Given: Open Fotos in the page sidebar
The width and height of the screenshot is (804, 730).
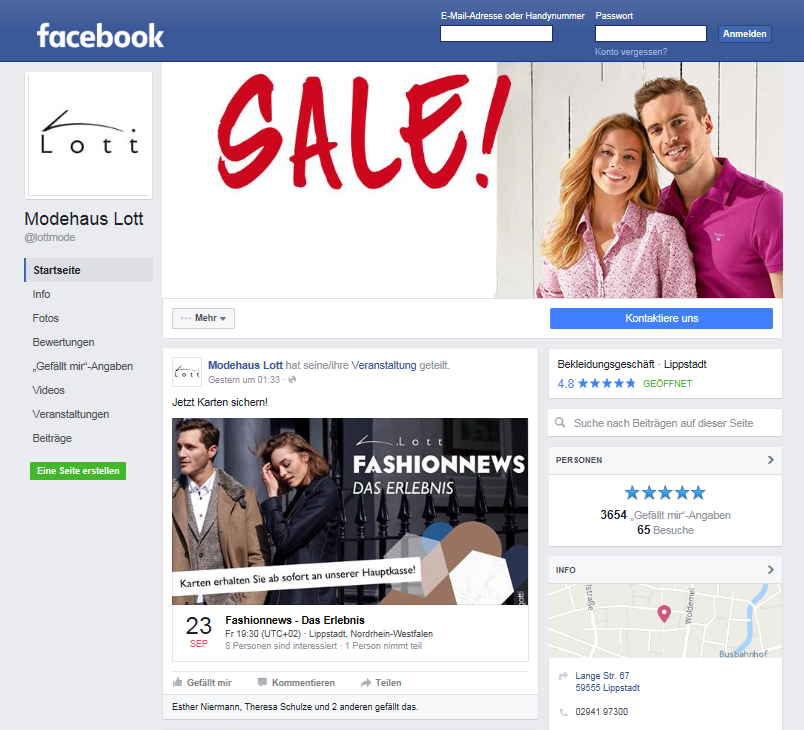Looking at the screenshot, I should click(x=46, y=318).
